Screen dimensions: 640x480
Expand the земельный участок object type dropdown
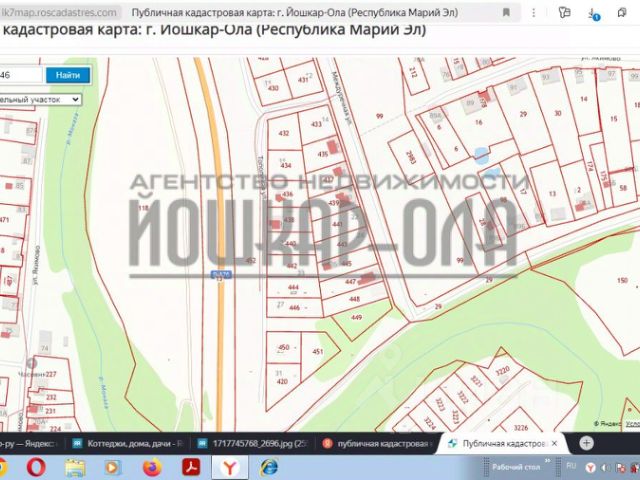[x=40, y=100]
